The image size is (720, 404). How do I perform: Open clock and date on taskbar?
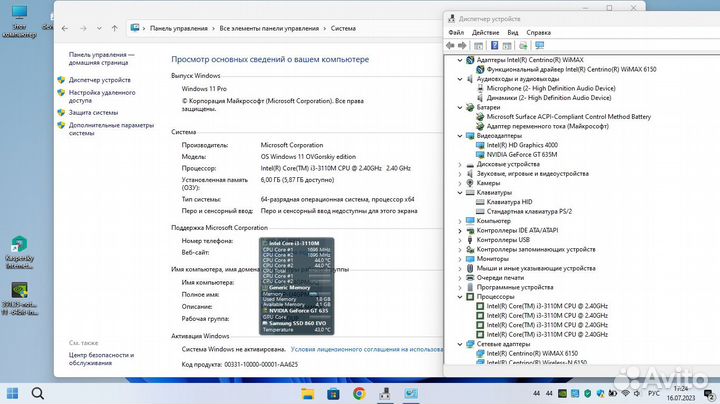[x=681, y=393]
